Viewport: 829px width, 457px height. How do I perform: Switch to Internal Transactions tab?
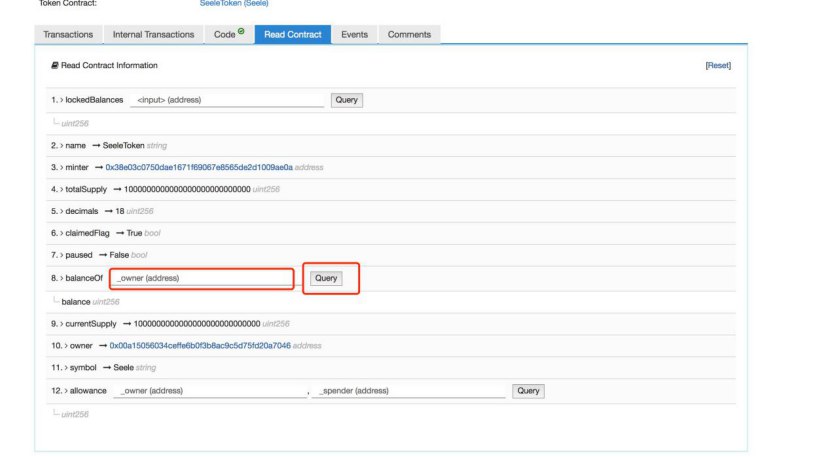(153, 34)
